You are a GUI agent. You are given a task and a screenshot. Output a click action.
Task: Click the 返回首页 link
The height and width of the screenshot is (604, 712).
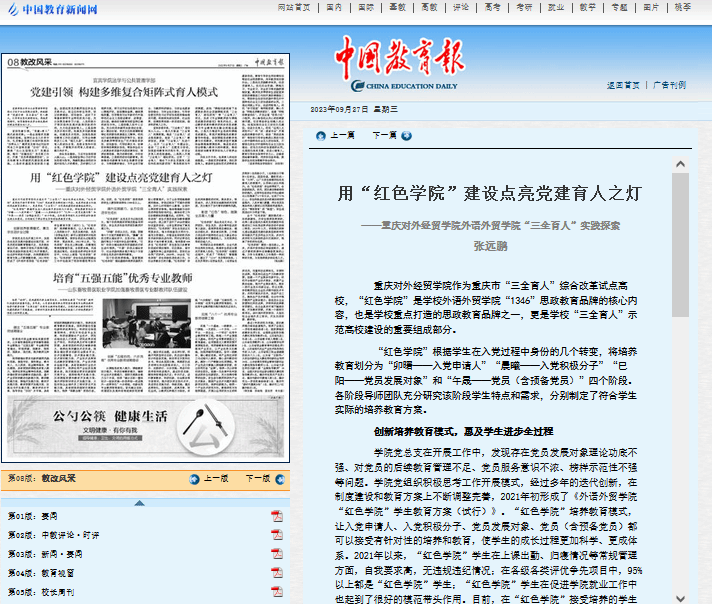click(x=623, y=85)
